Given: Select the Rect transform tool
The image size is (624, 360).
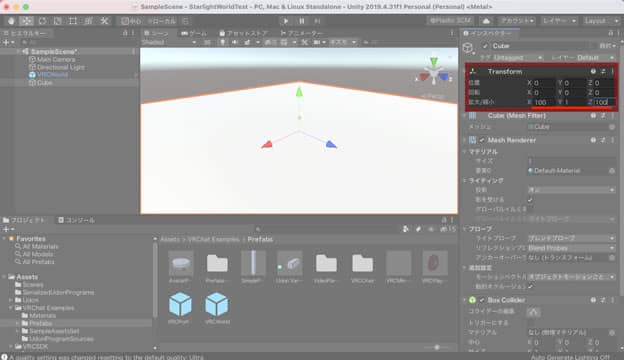Looking at the screenshot, I should coord(73,21).
